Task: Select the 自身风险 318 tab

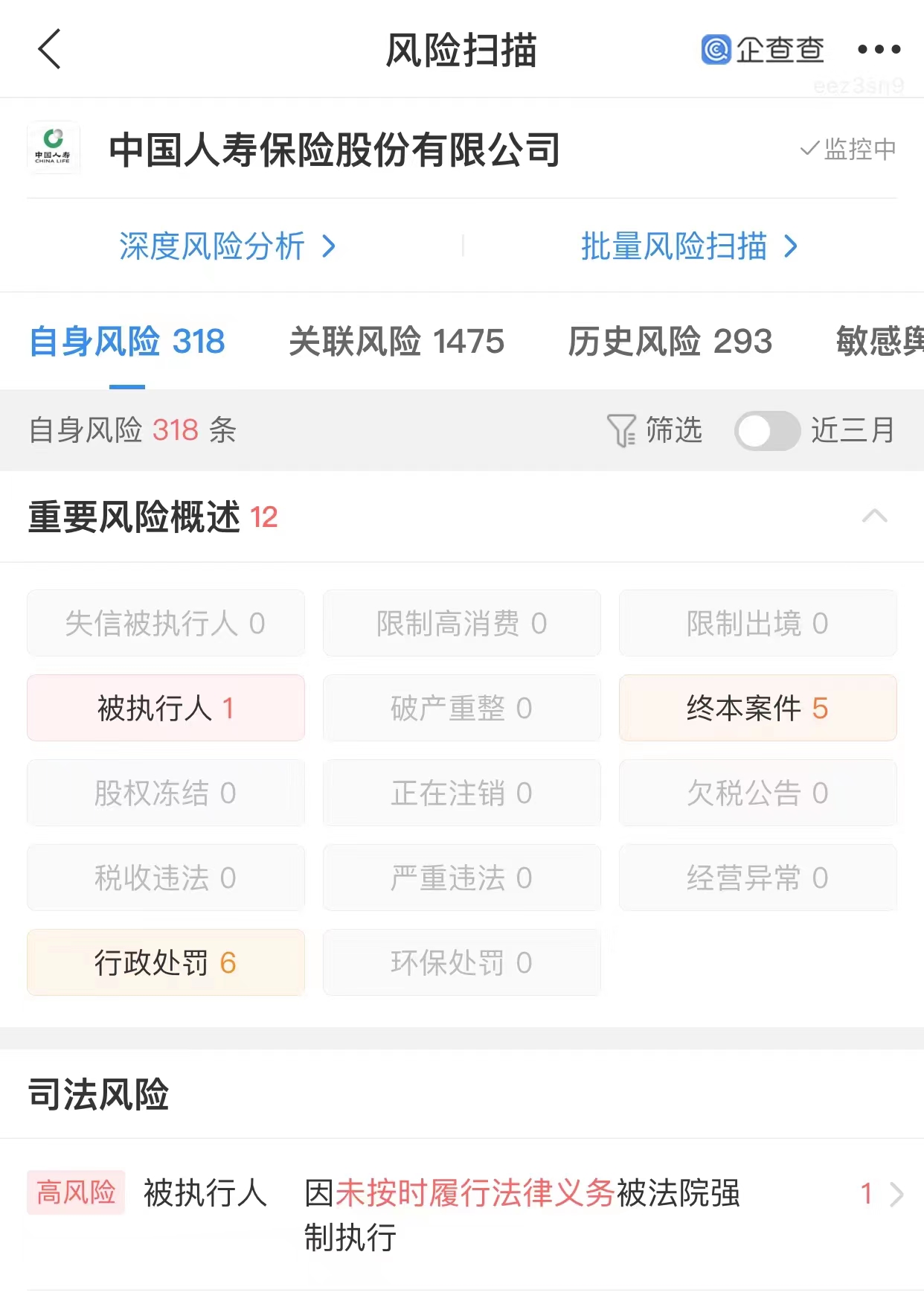Action: pyautogui.click(x=127, y=342)
